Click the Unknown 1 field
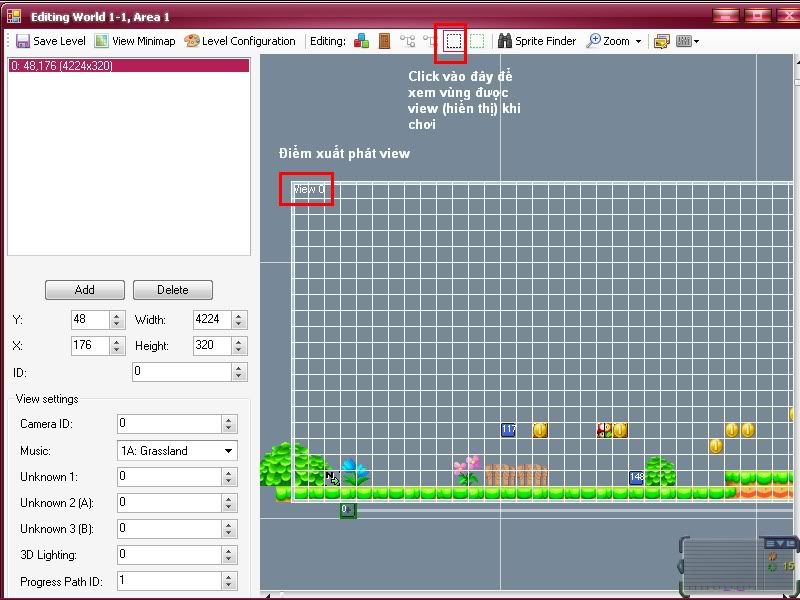This screenshot has height=600, width=800. point(169,477)
